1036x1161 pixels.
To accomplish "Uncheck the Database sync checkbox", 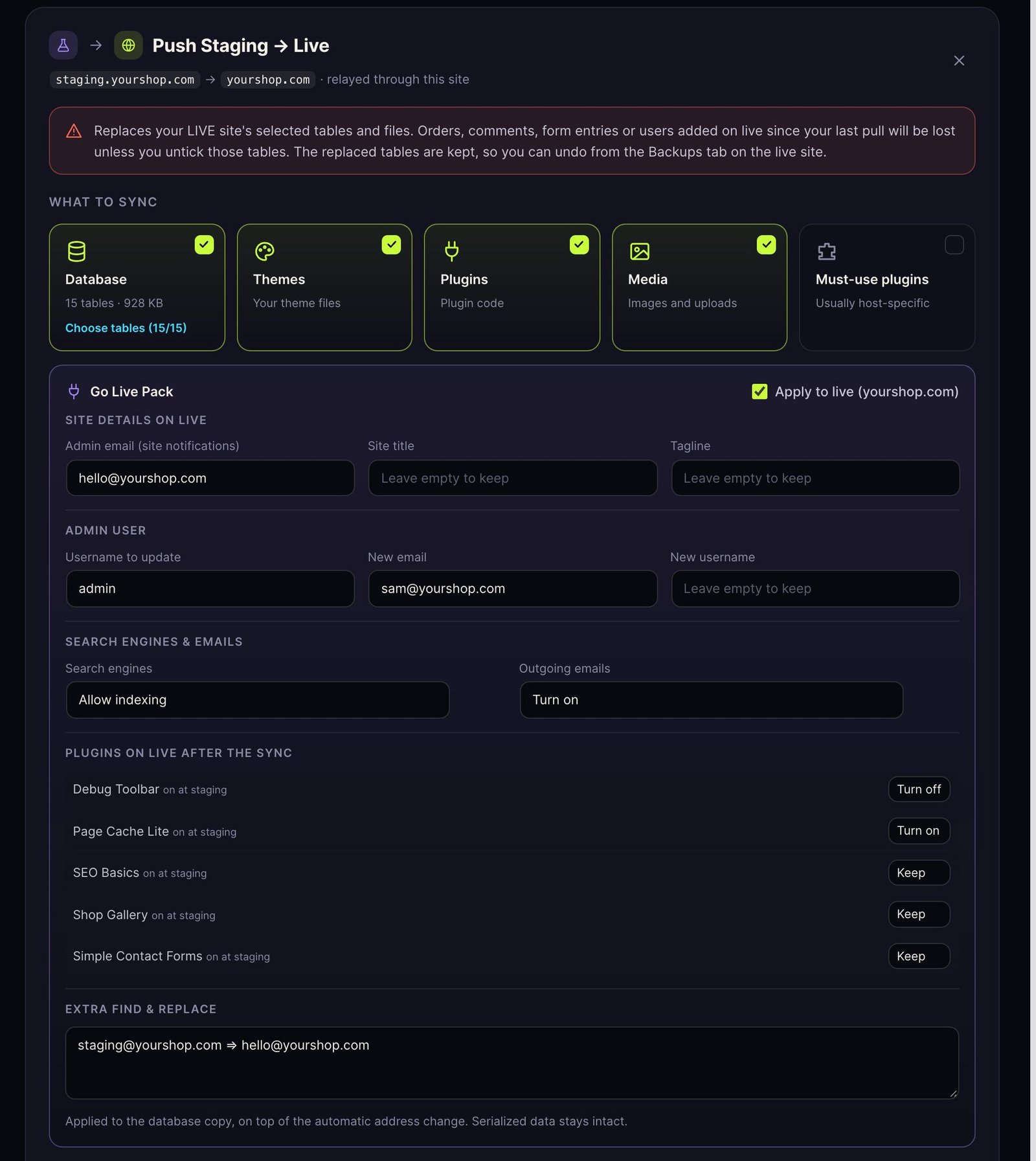I will point(204,245).
